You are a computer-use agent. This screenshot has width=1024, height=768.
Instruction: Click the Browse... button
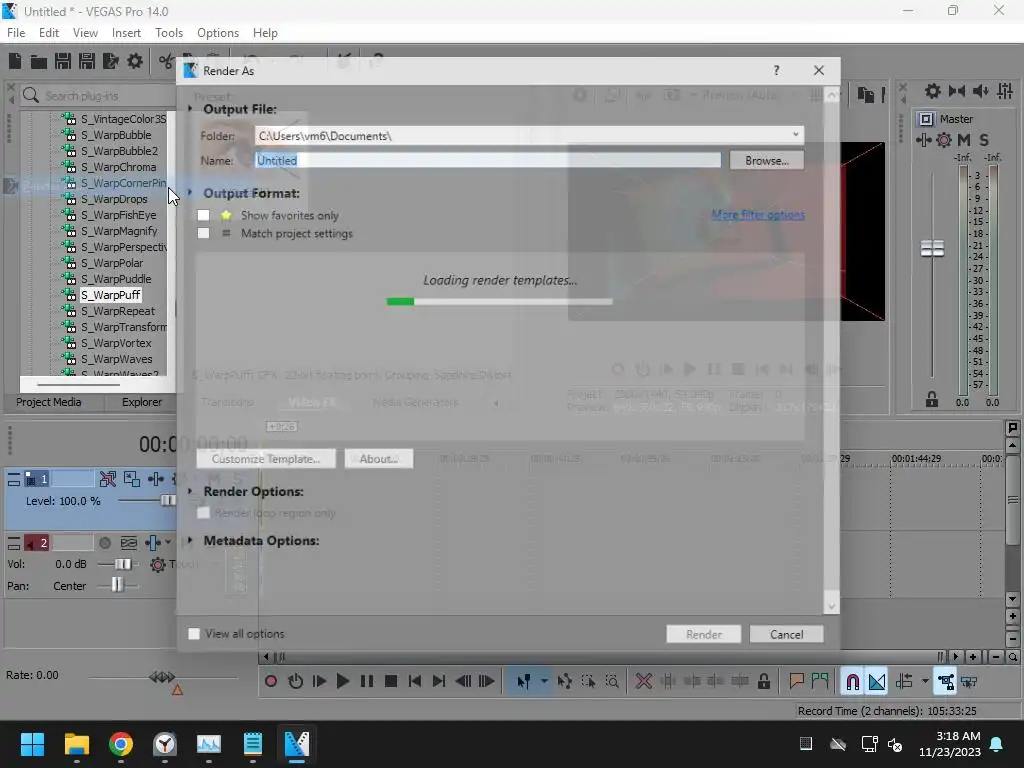(766, 161)
